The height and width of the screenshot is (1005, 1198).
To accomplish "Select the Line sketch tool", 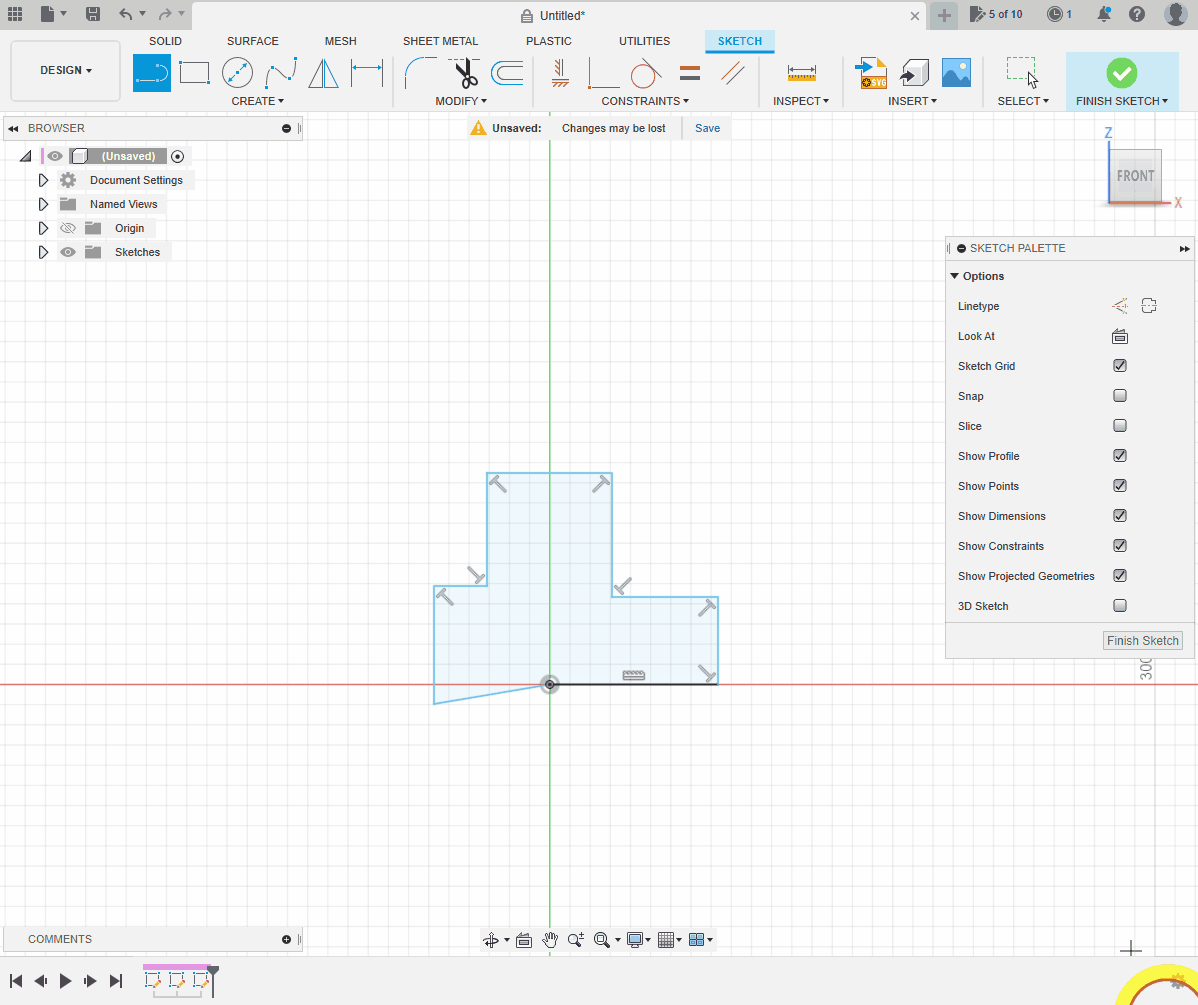I will coord(152,73).
